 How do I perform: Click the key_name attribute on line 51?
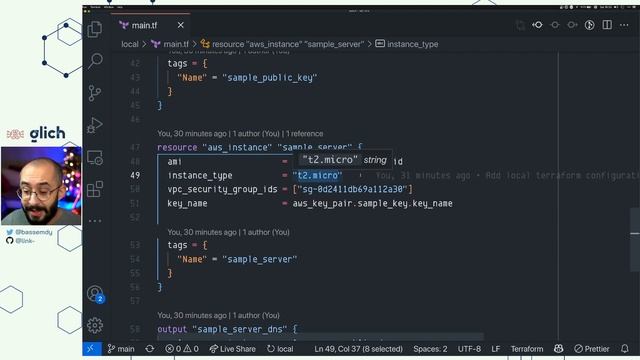click(187, 203)
